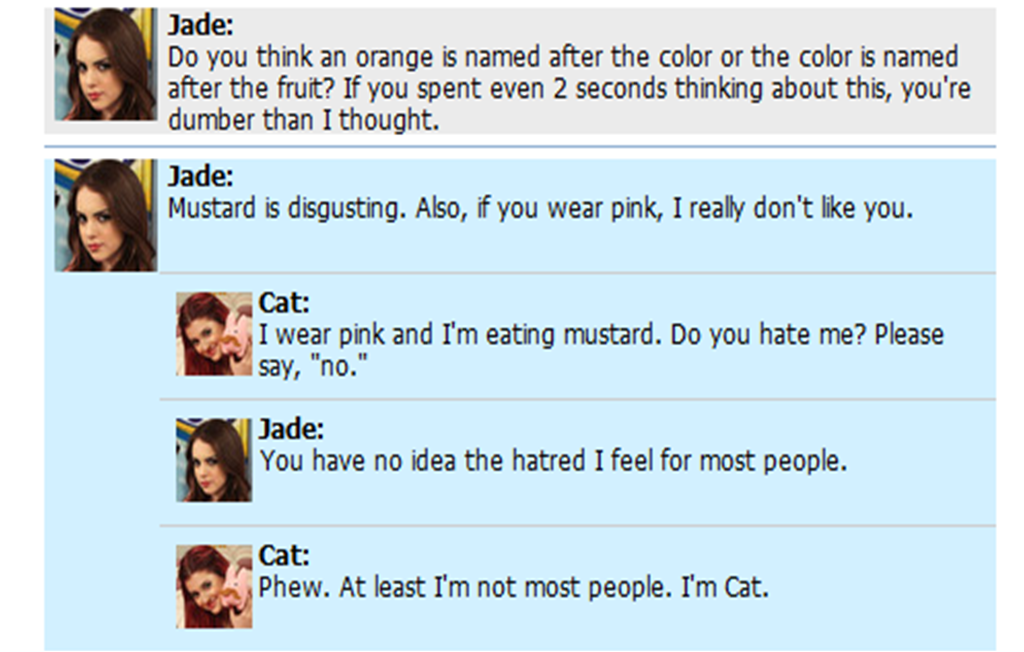Click empty blue area below the mustard post text
The width and height of the screenshot is (1024, 652).
[575, 248]
